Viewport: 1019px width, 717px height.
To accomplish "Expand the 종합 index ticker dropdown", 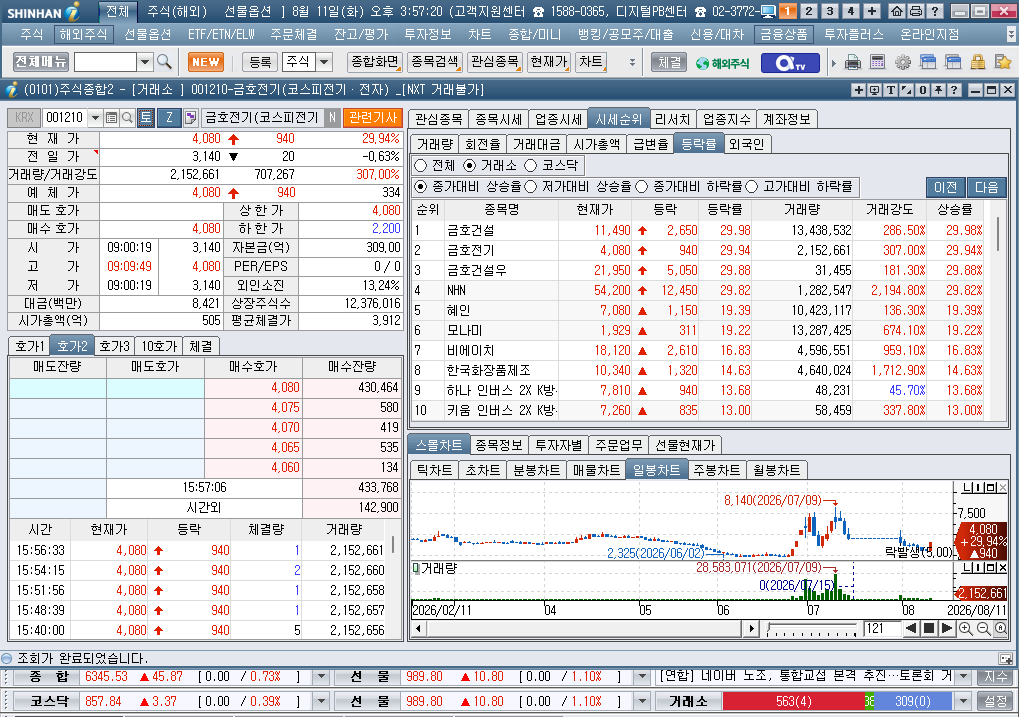I will pyautogui.click(x=321, y=677).
